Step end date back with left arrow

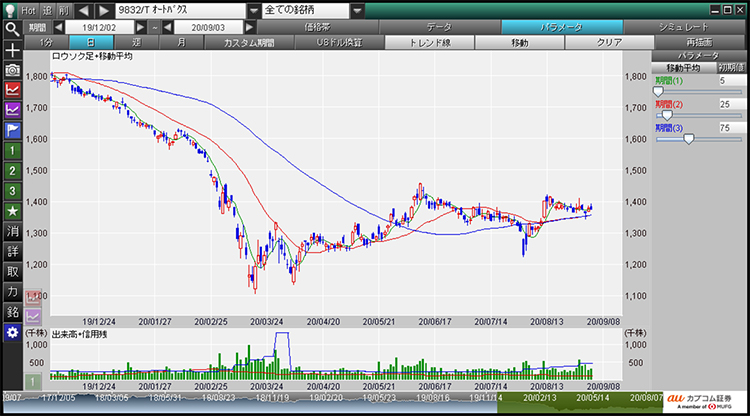tap(167, 27)
